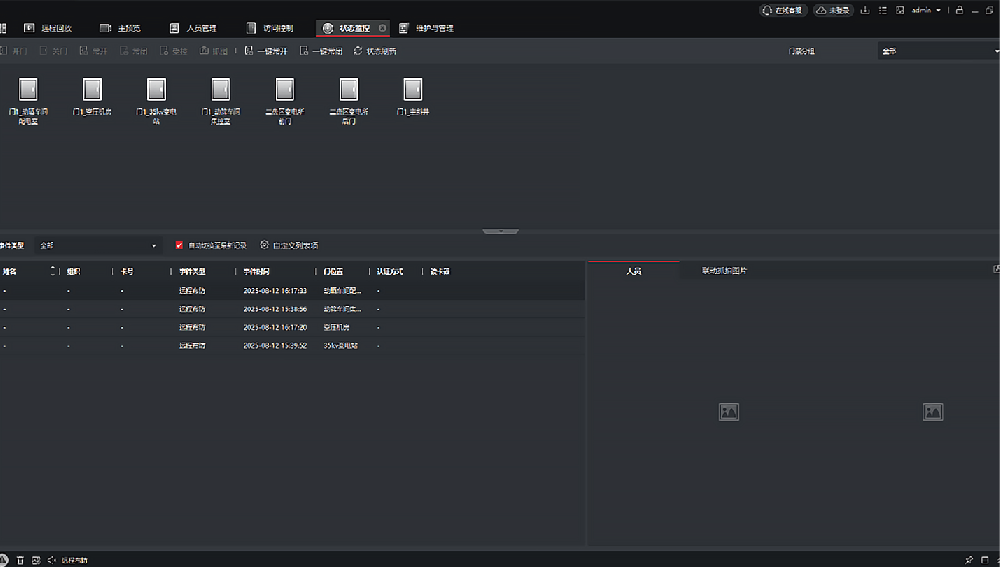The height and width of the screenshot is (568, 1000).
Task: Click the 状态刷新 refresh button
Action: pos(375,51)
